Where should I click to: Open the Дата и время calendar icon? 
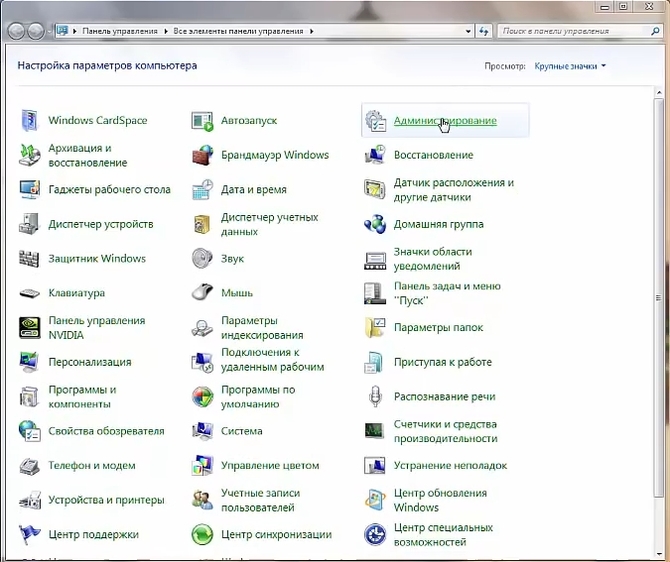tap(203, 190)
